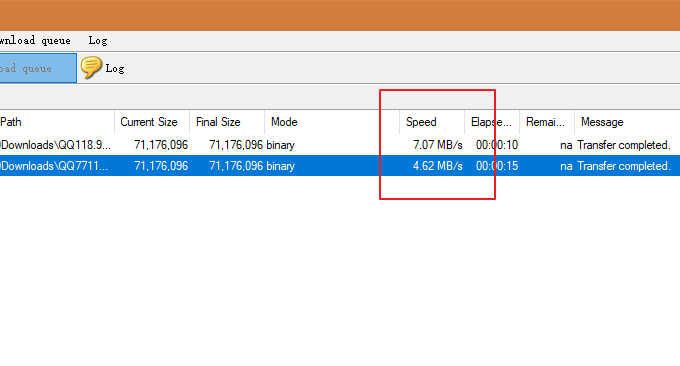Open the download queue menu item
680x366 pixels.
tap(35, 41)
